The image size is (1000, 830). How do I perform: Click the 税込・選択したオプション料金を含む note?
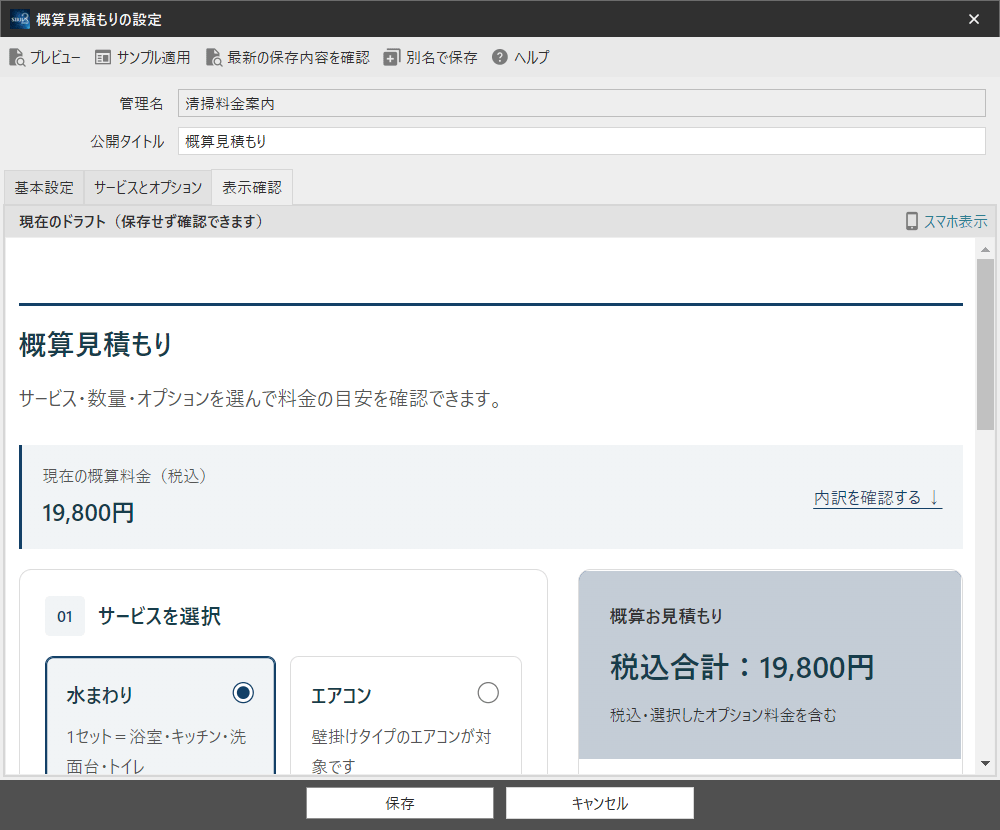point(723,715)
